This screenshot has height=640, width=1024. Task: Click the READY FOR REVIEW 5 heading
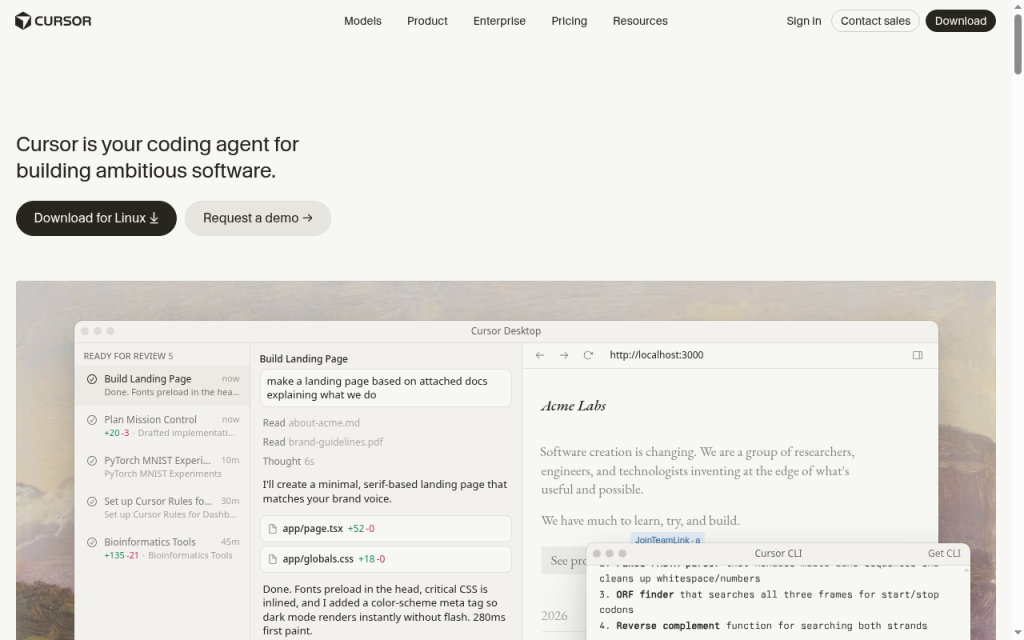click(128, 356)
